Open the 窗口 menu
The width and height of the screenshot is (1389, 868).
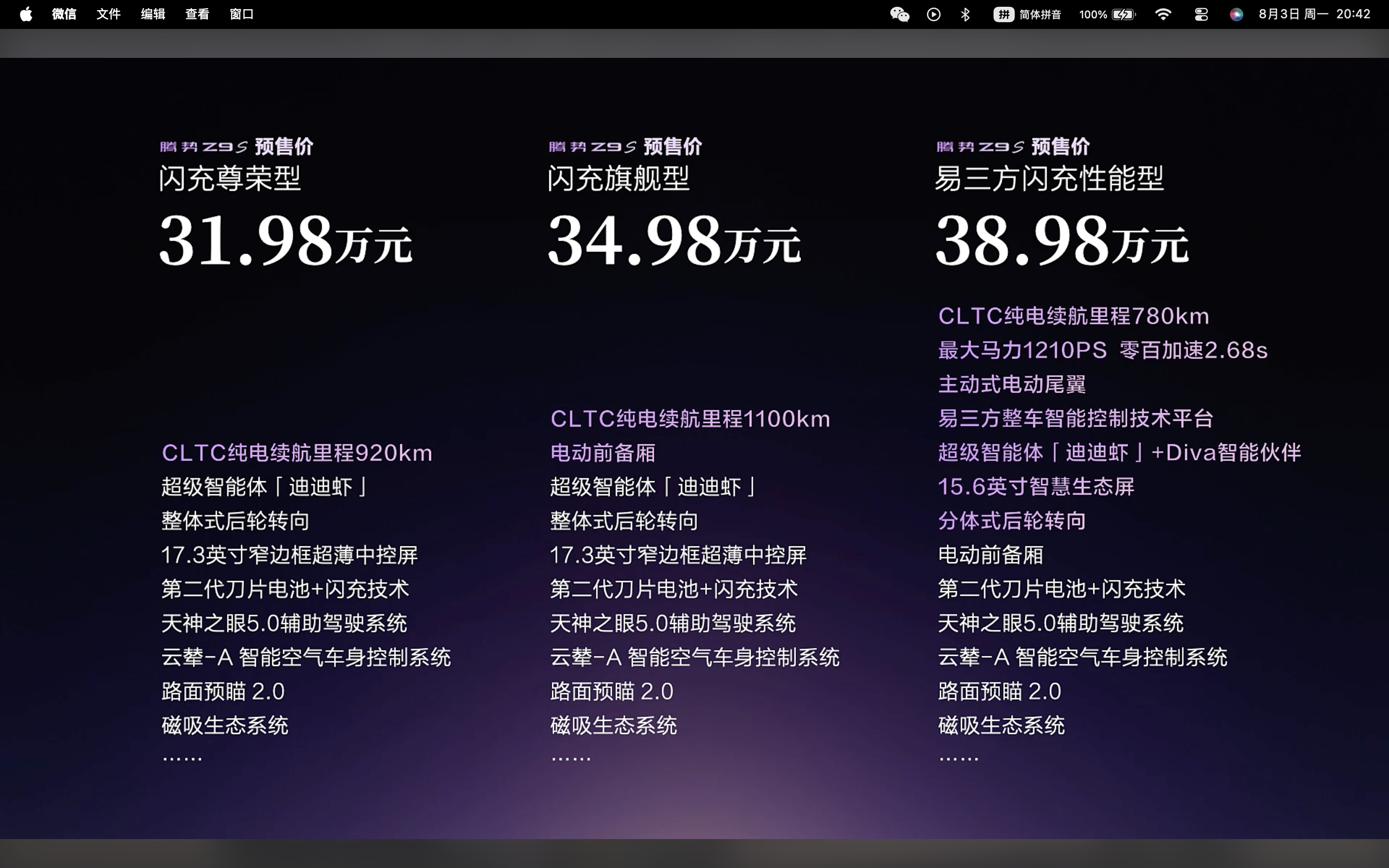point(242,14)
